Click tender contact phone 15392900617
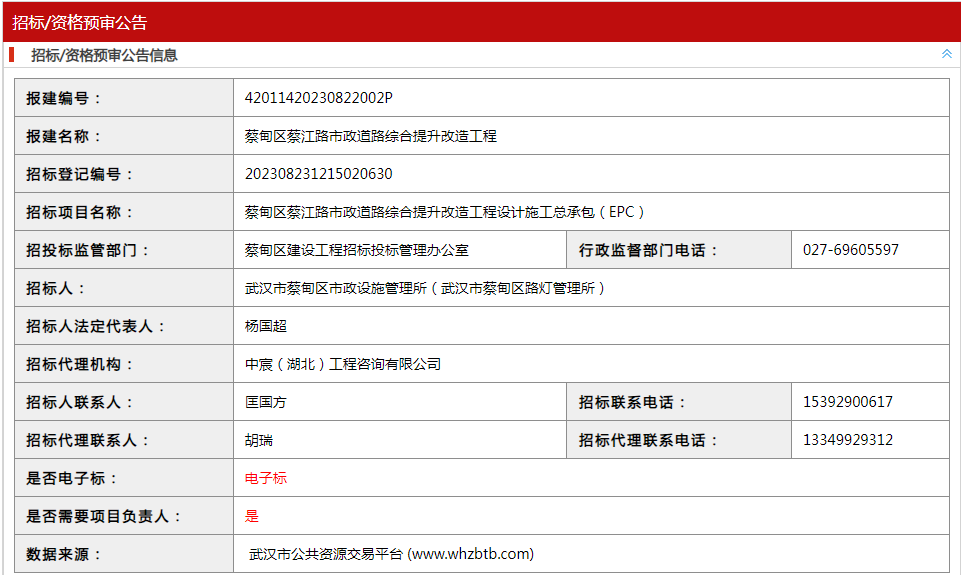Screen dimensions: 961x575 coord(848,402)
